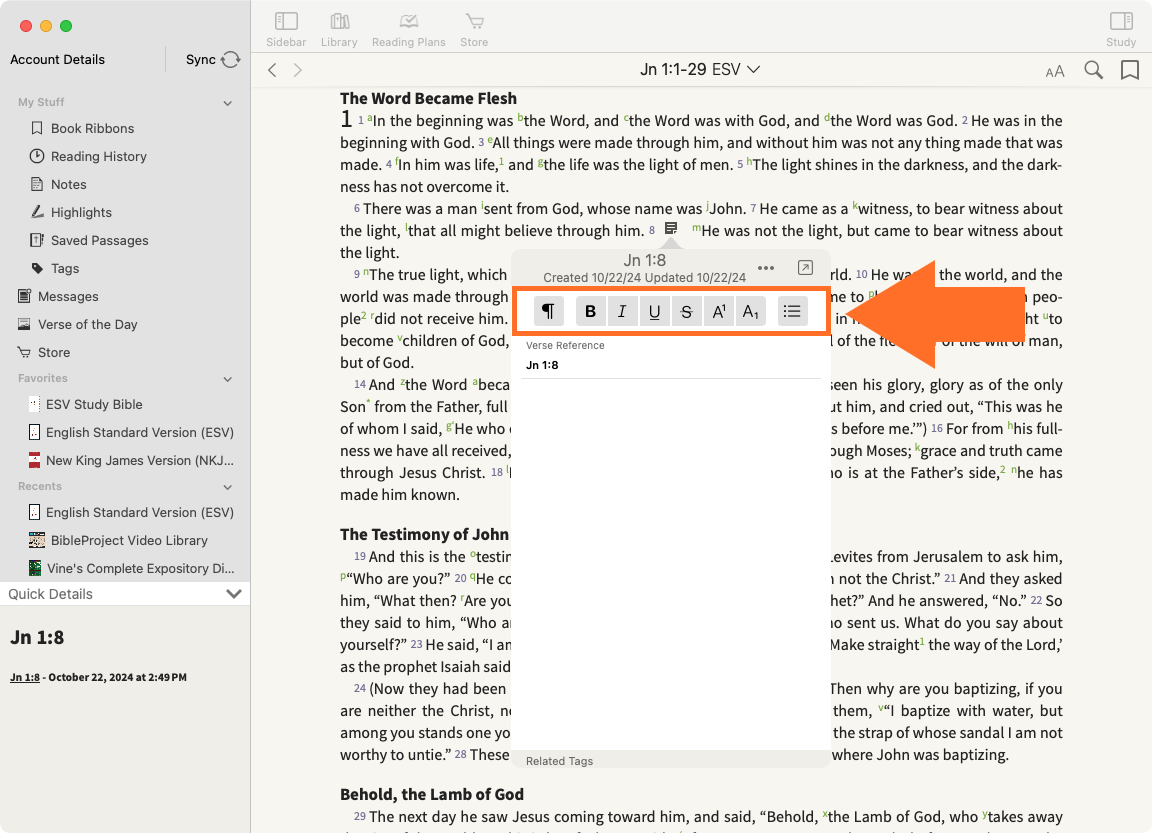This screenshot has height=833, width=1152.
Task: Open the Jn 1:1-29 ESV passage dropdown
Action: point(700,69)
